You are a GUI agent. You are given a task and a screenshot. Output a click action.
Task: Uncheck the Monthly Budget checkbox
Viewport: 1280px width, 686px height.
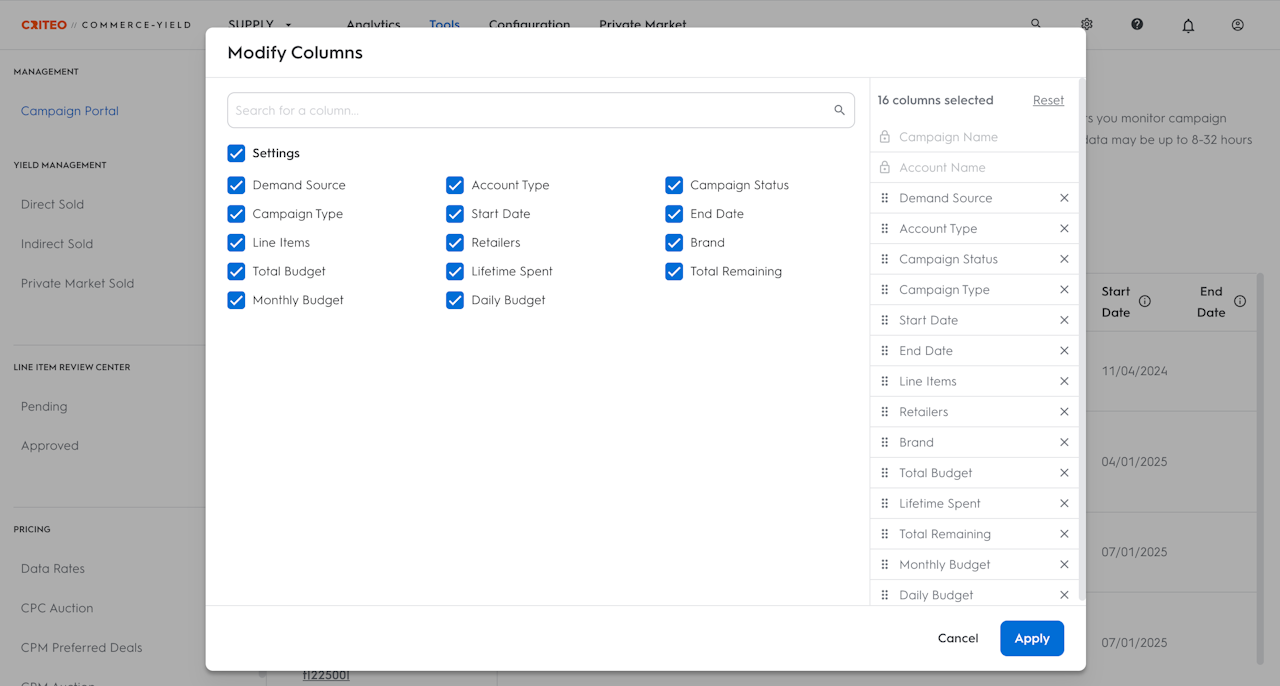[x=236, y=300]
